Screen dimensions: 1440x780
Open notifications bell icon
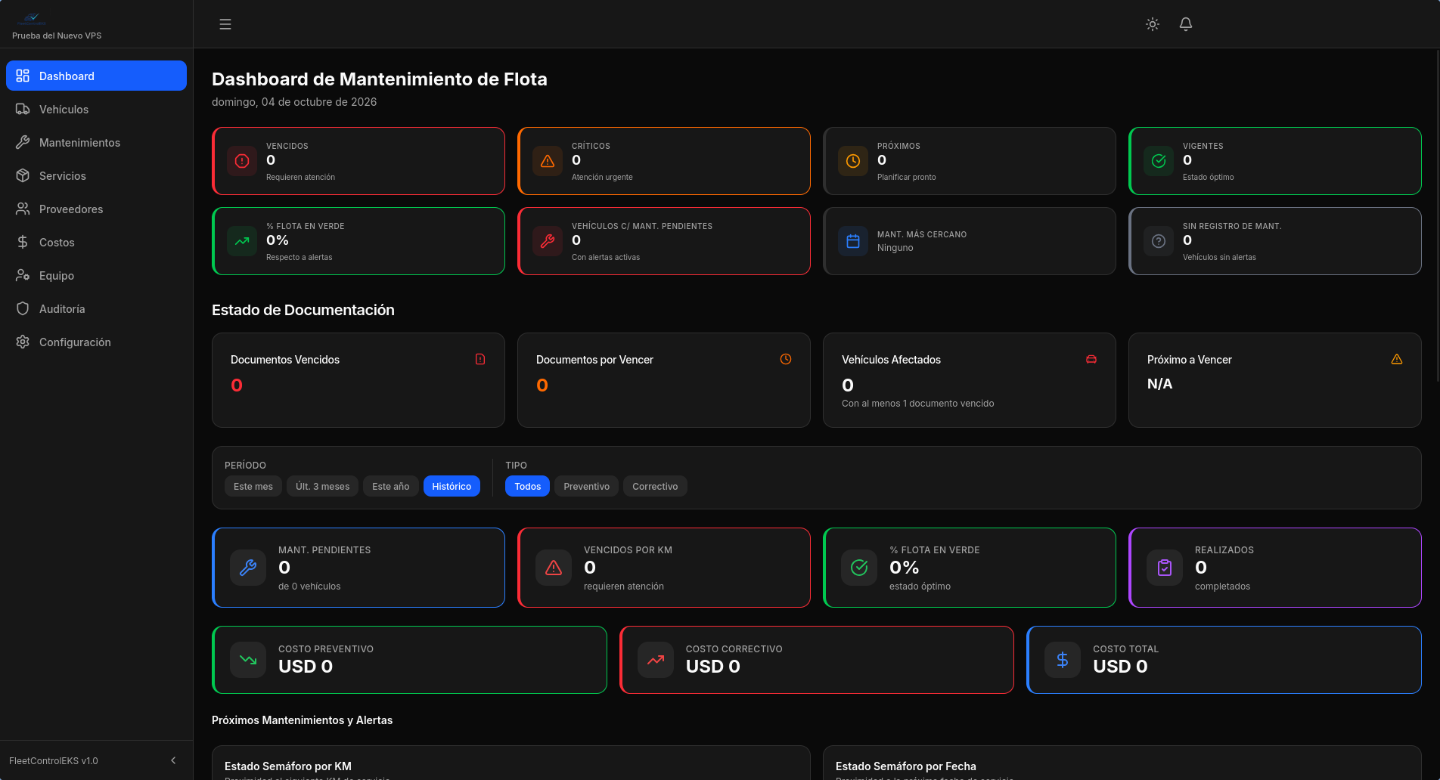click(x=1186, y=24)
